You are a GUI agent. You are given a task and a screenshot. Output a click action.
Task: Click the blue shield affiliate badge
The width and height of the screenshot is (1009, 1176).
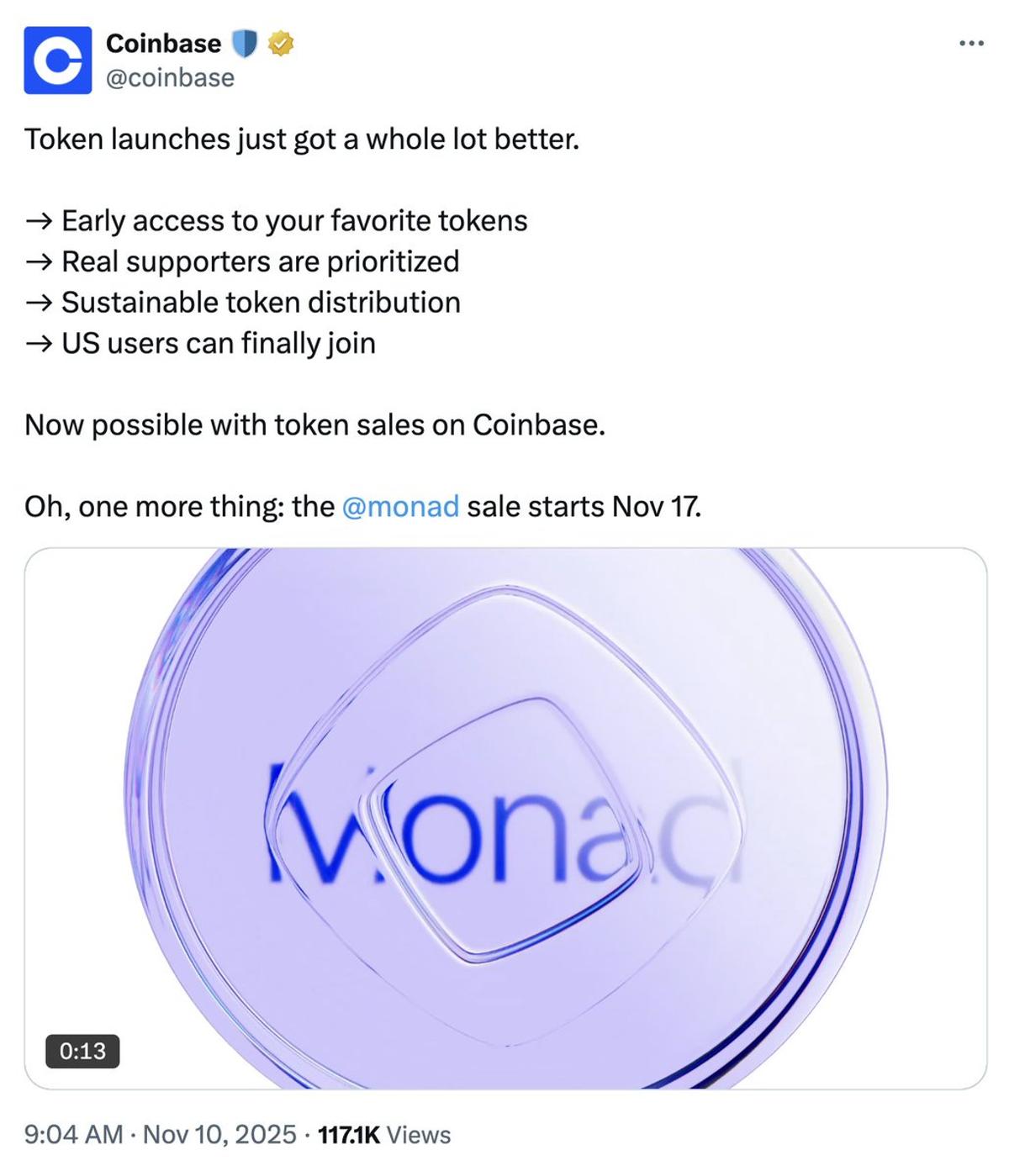(246, 43)
